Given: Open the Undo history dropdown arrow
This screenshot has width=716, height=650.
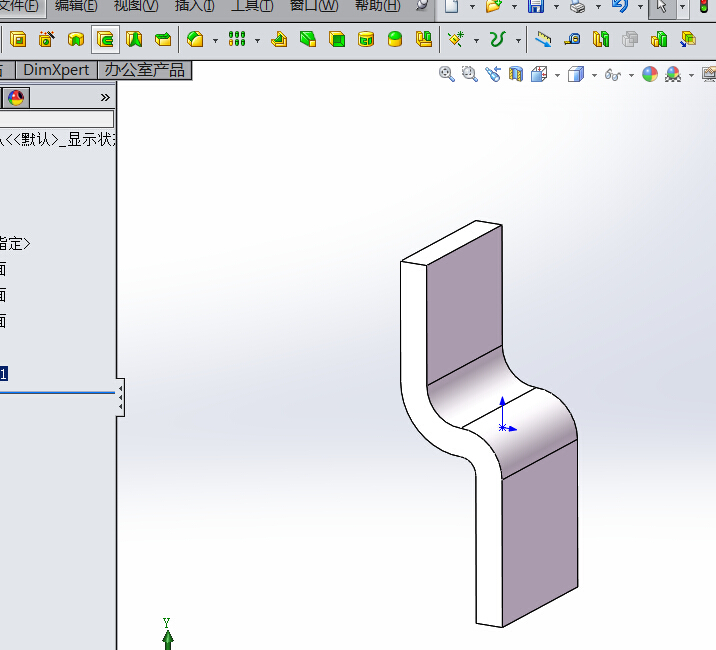Looking at the screenshot, I should click(x=641, y=7).
